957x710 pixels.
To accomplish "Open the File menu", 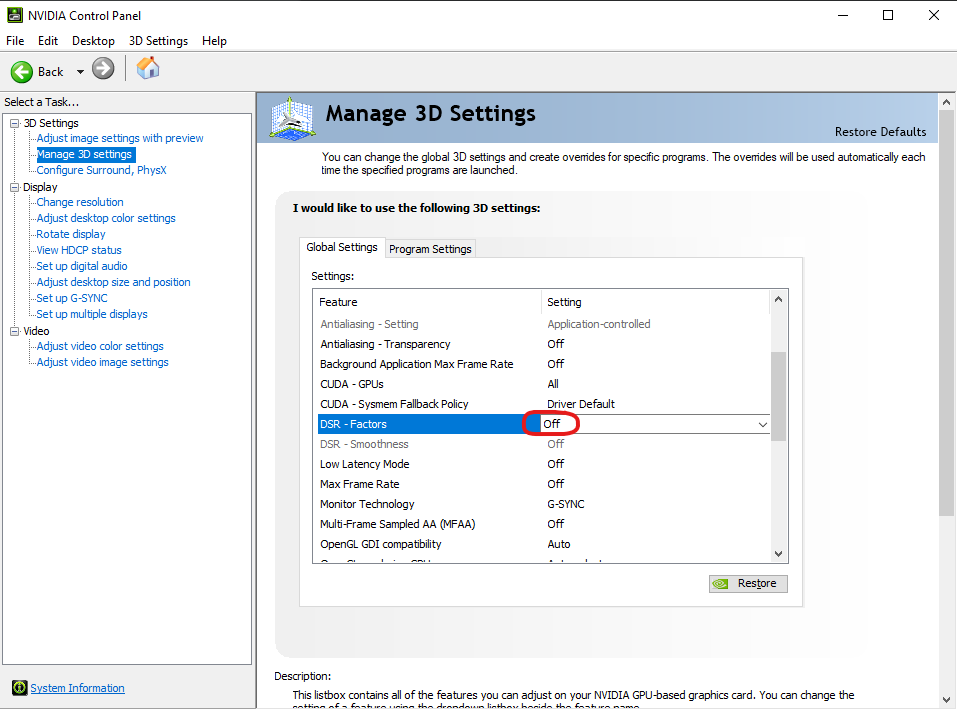I will click(x=15, y=41).
